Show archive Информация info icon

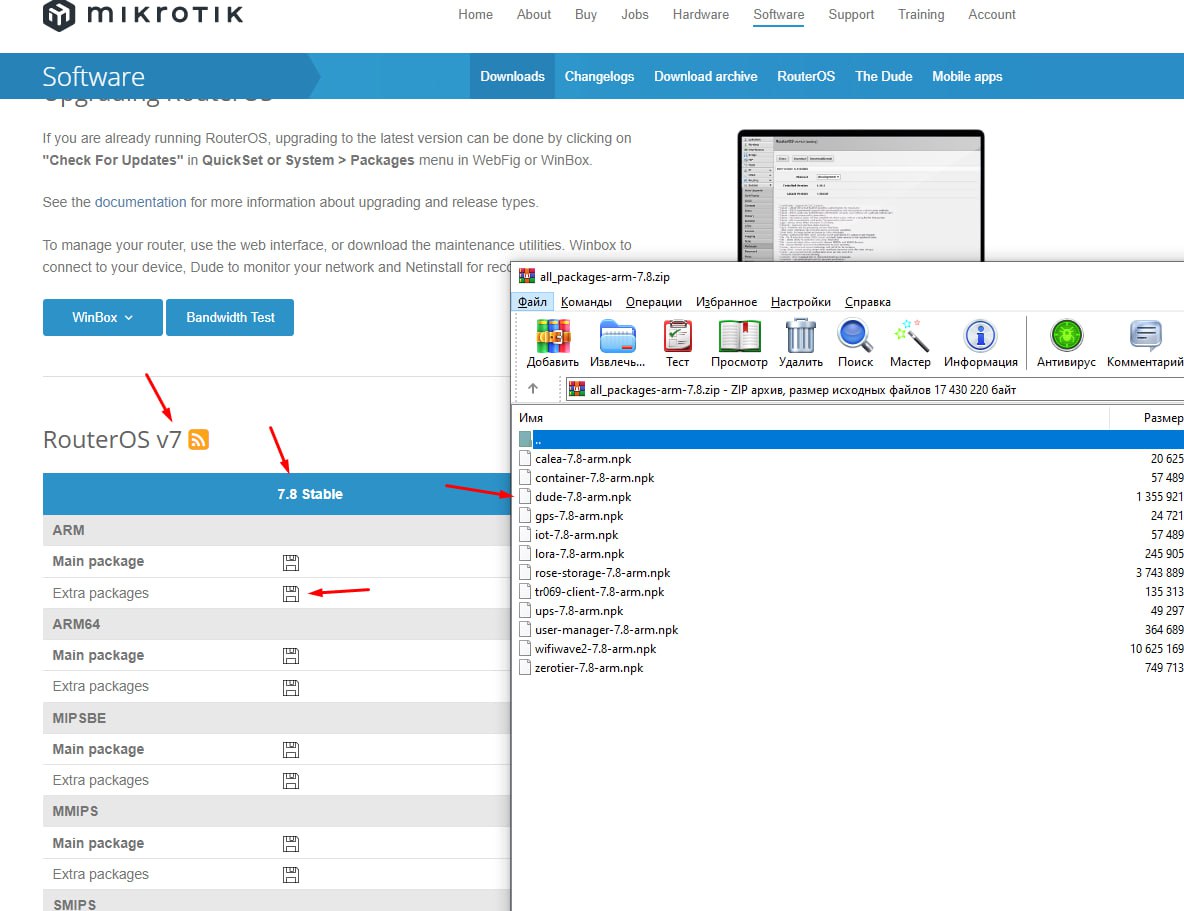pos(980,336)
